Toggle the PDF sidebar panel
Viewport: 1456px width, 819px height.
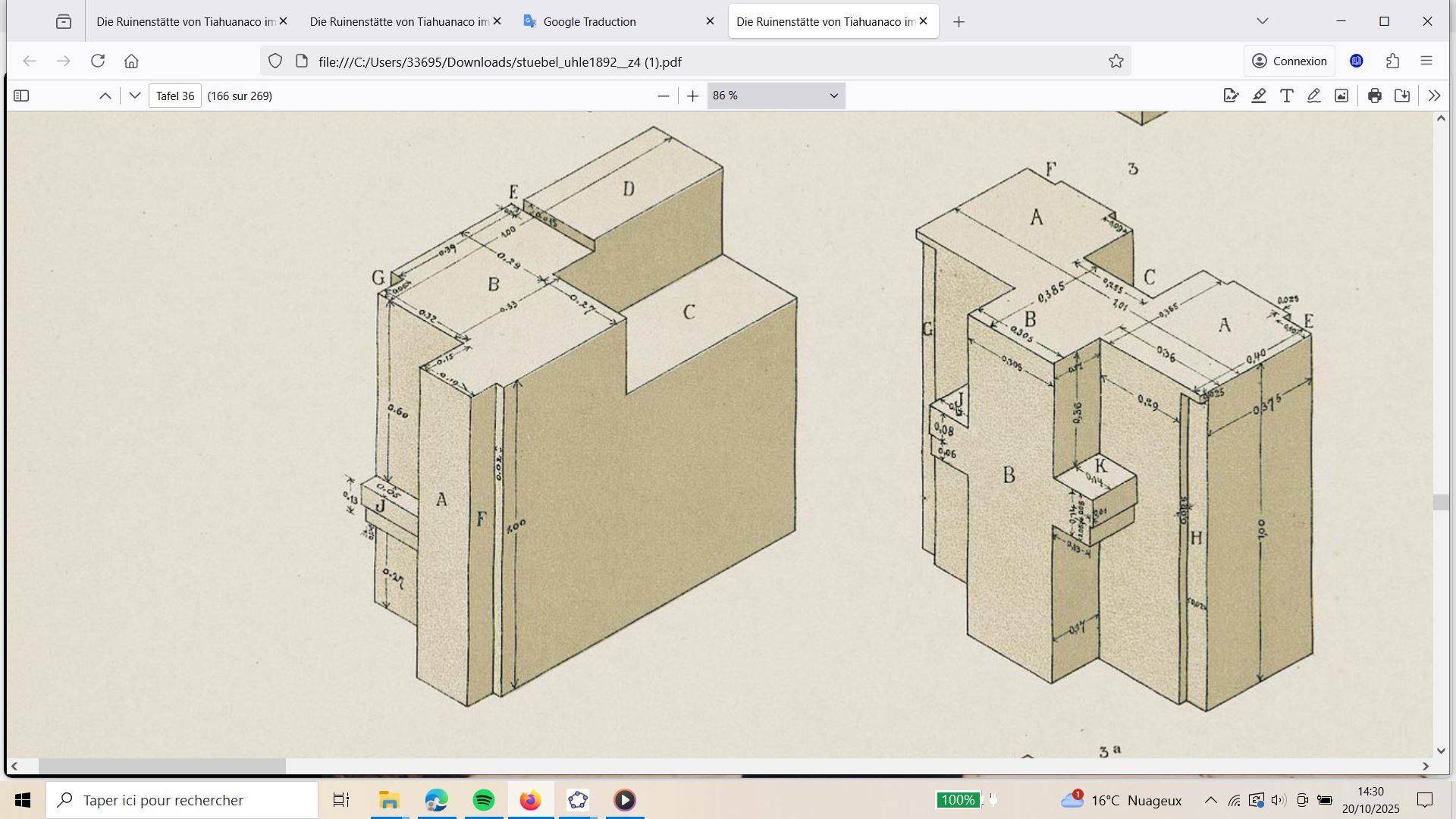[x=21, y=96]
